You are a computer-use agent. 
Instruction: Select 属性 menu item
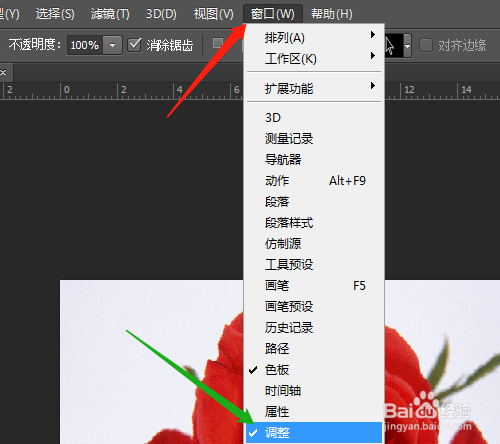click(314, 412)
